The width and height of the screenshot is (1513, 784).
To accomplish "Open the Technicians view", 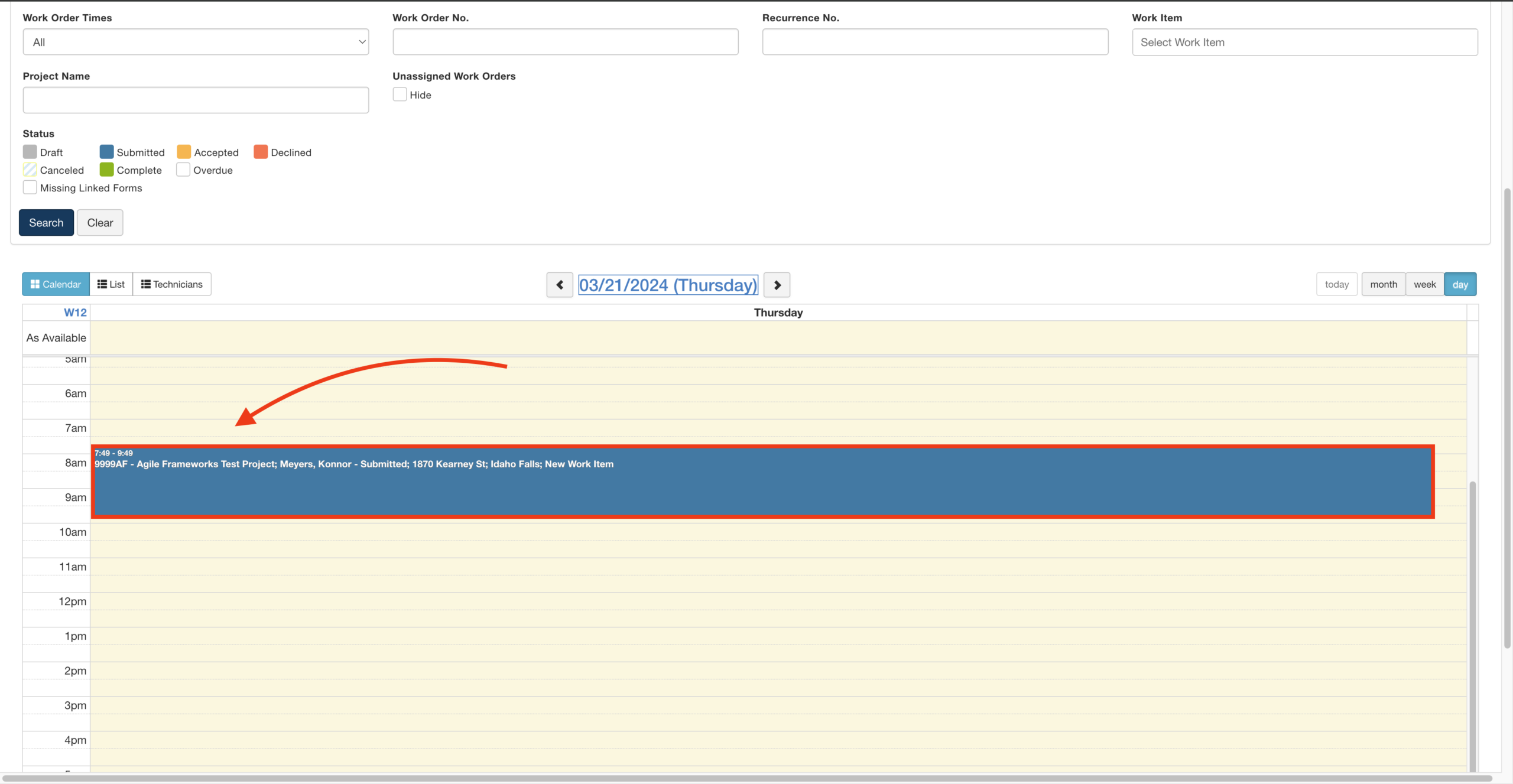I will coord(172,284).
